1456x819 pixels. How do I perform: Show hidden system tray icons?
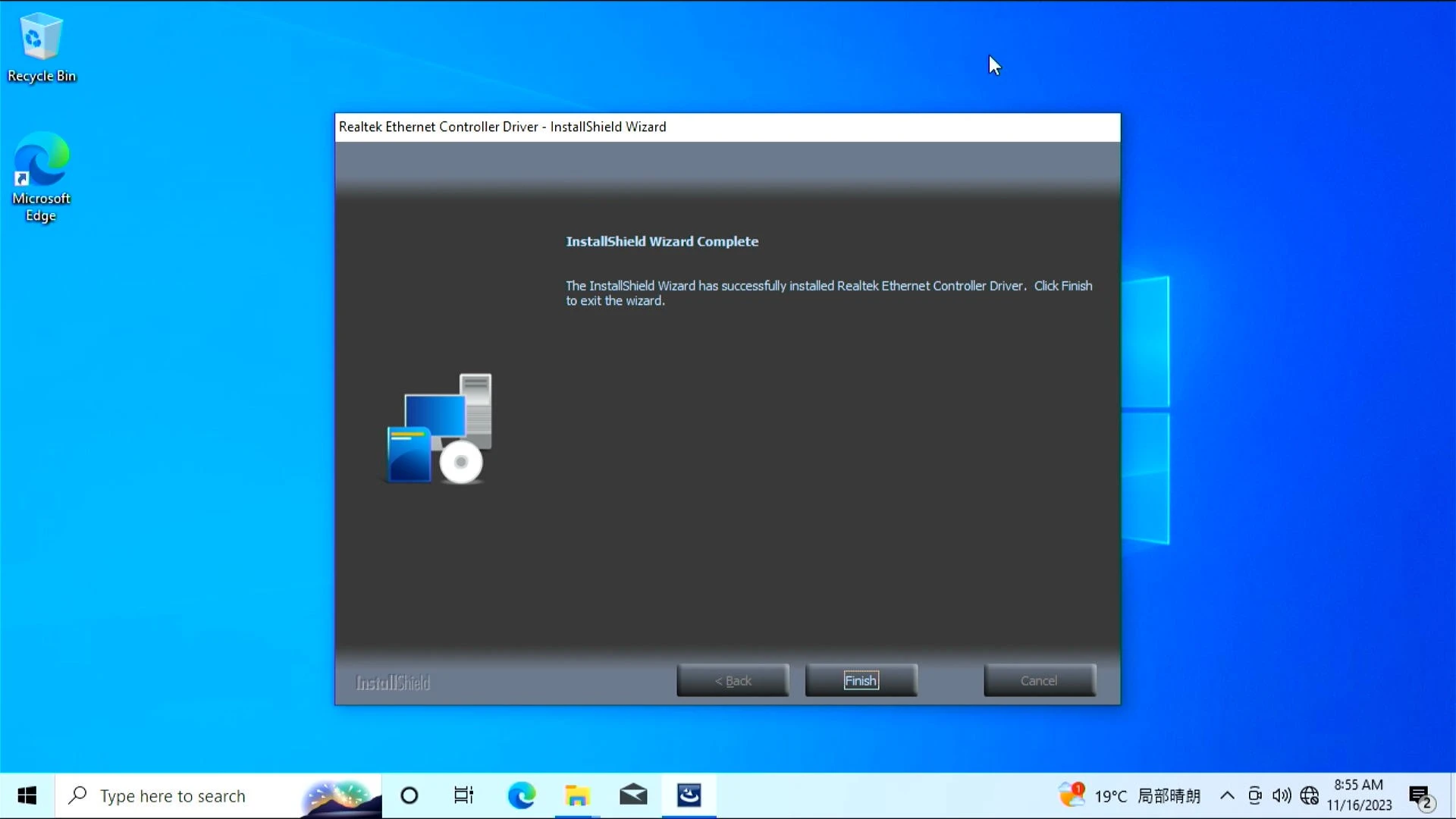(1227, 795)
